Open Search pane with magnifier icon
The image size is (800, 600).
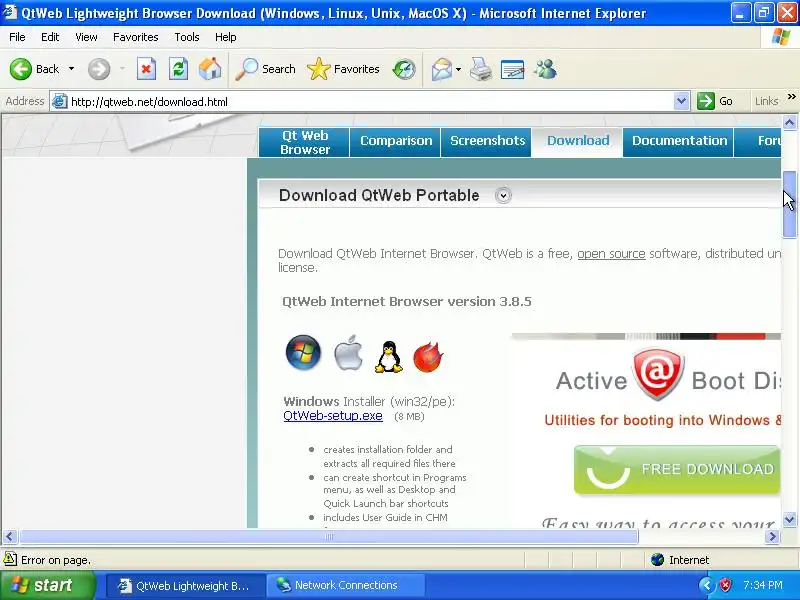tap(265, 69)
